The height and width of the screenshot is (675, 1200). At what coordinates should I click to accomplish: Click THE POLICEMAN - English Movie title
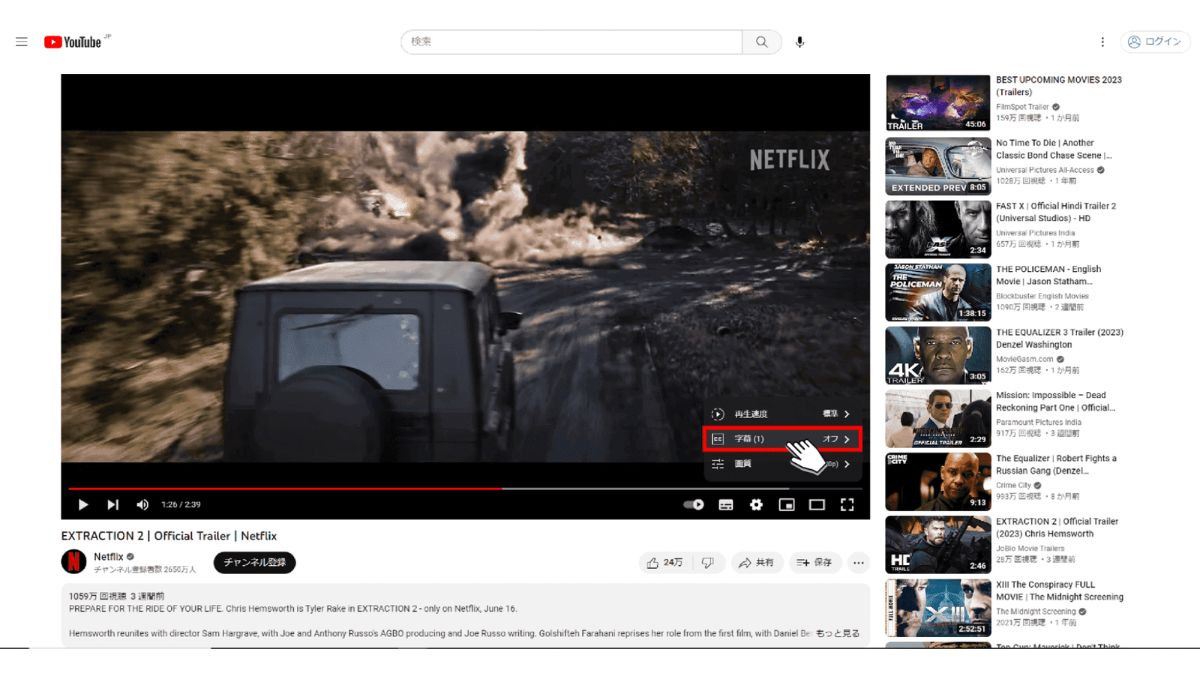1048,275
